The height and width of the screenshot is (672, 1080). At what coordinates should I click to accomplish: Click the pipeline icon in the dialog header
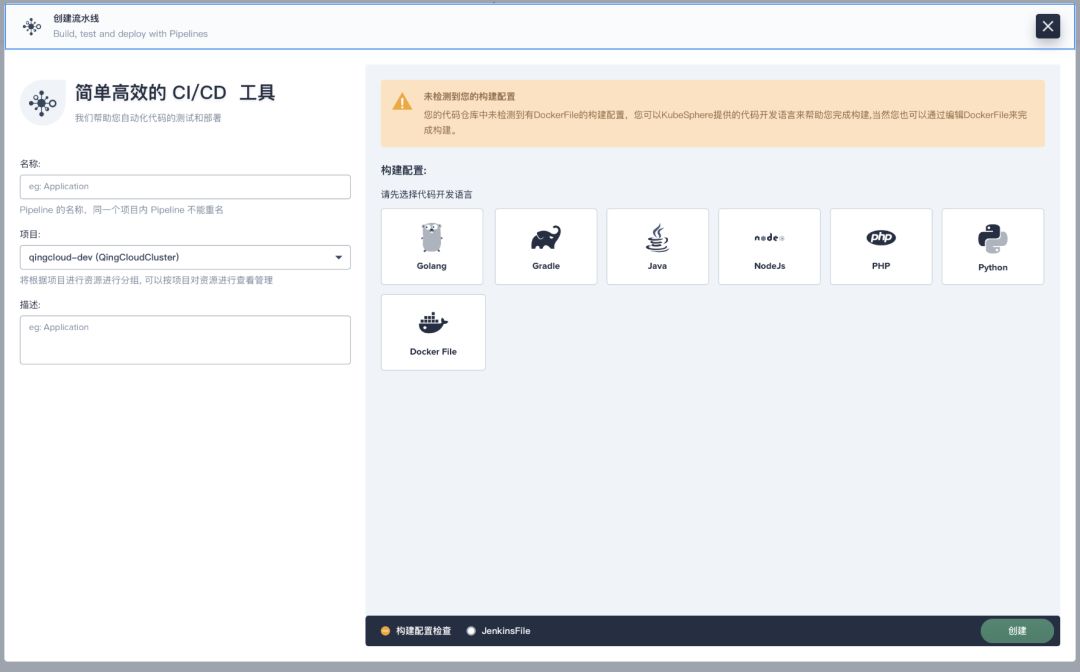tap(32, 26)
